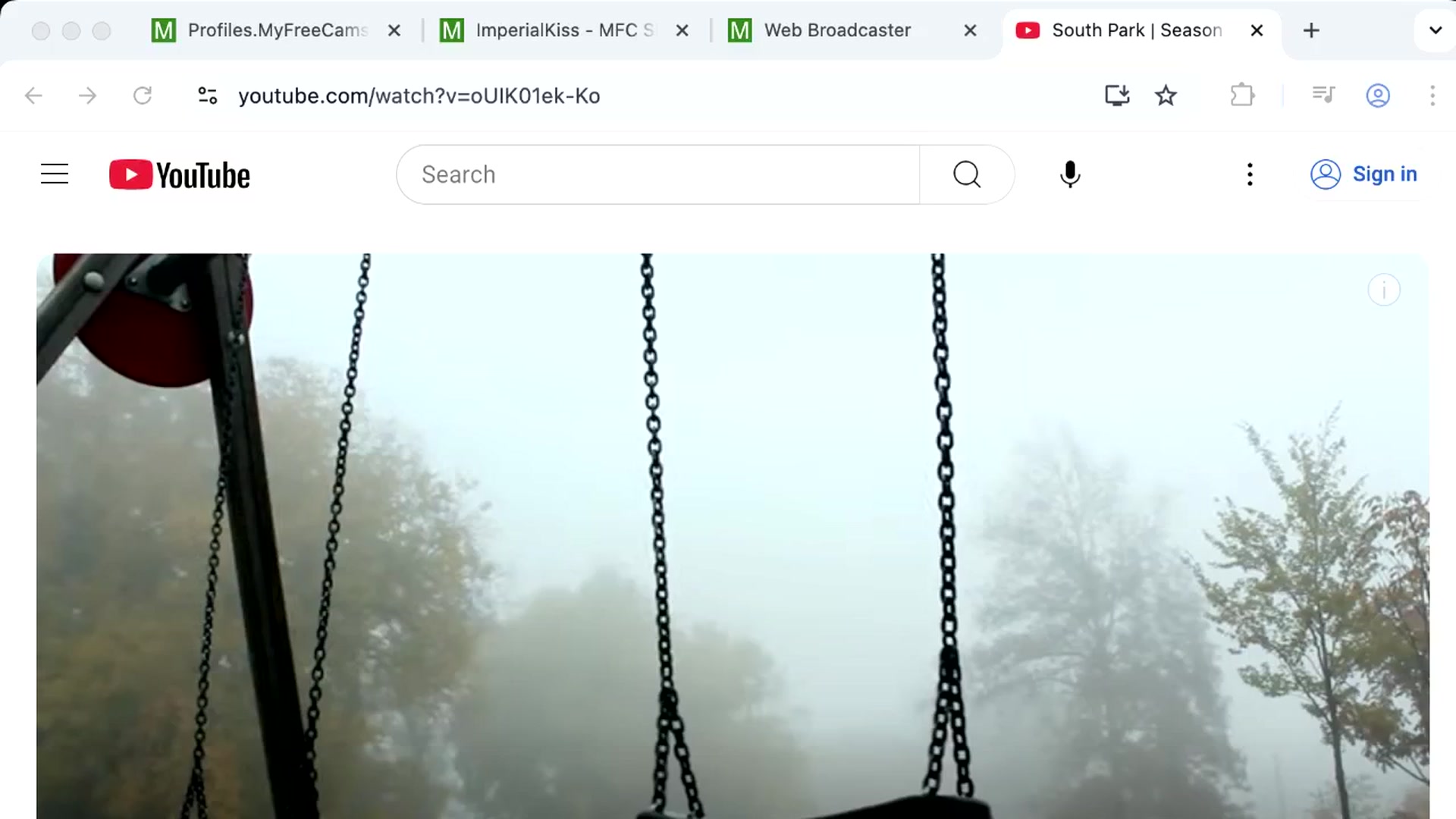View site information icon in address bar
Viewport: 1456px width, 819px height.
(207, 96)
